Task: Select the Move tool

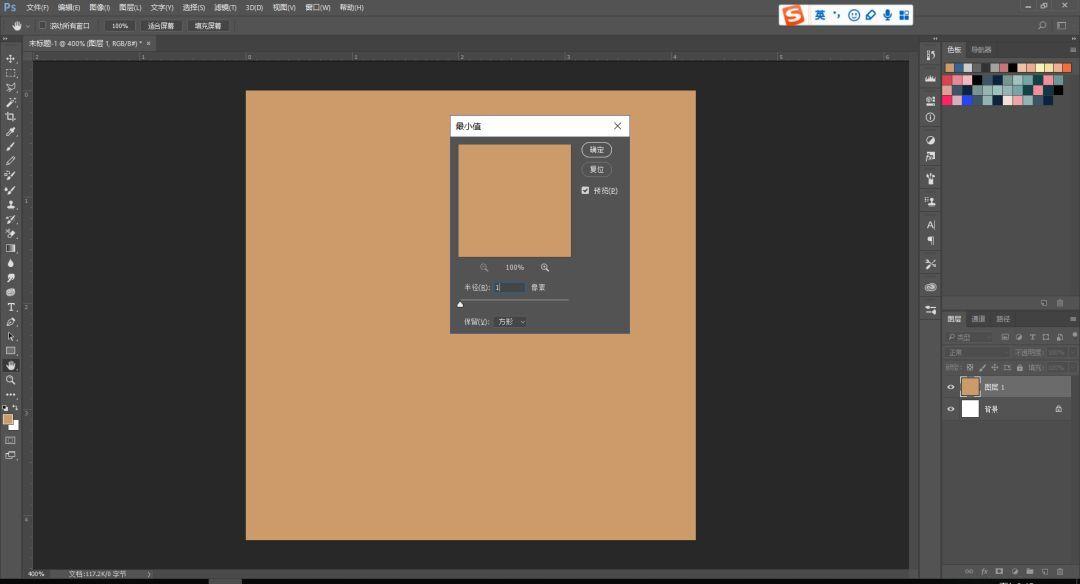Action: [10, 59]
